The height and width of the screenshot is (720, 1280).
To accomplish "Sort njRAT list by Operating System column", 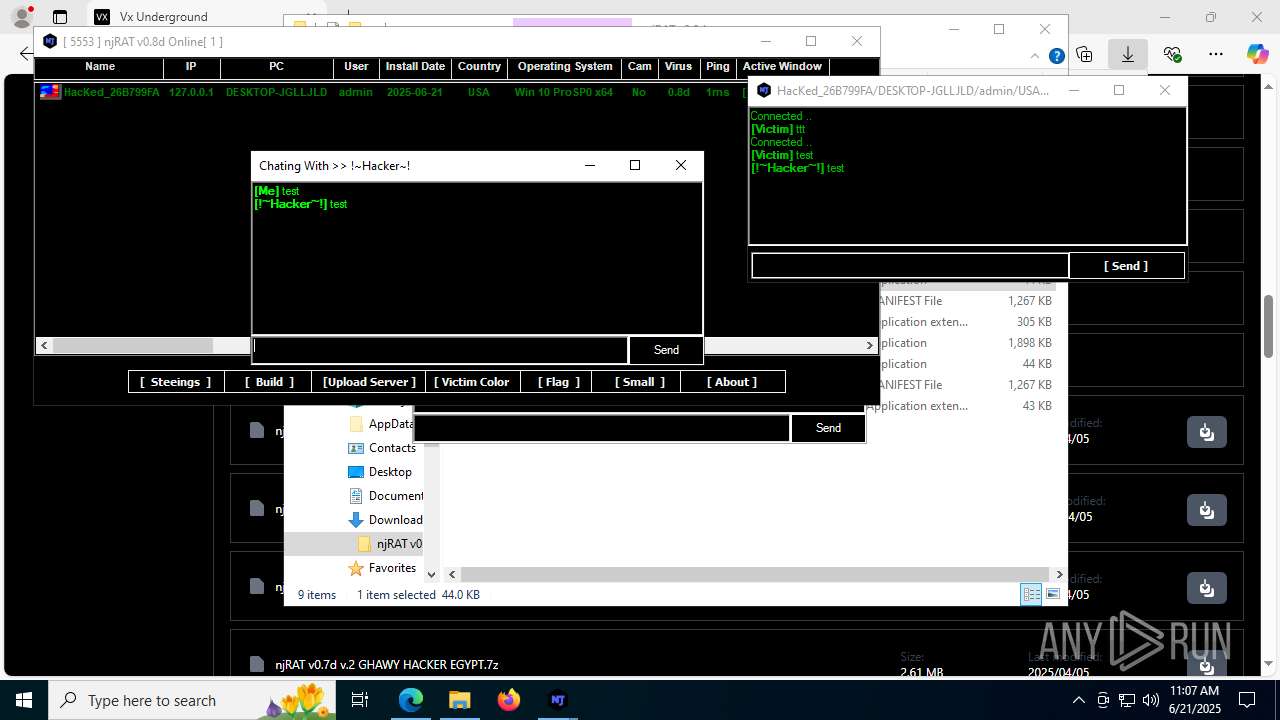I will pos(565,66).
